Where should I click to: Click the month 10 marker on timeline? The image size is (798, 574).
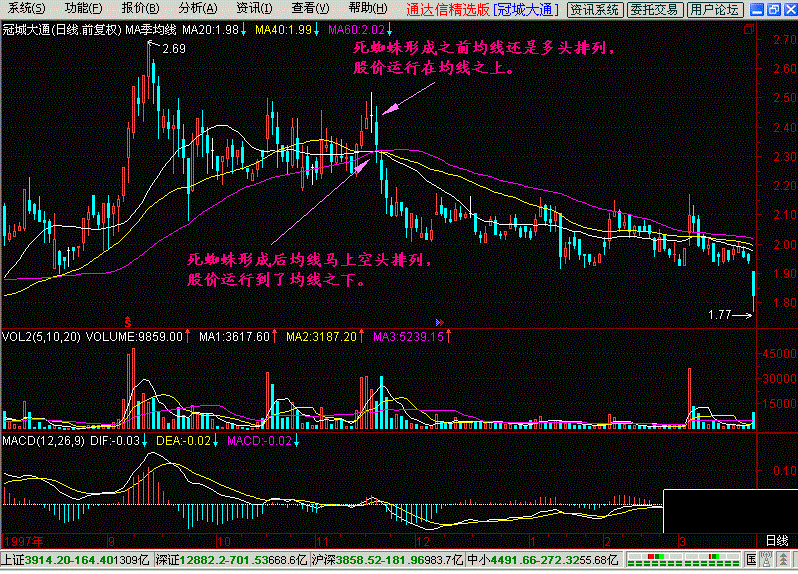pyautogui.click(x=223, y=541)
